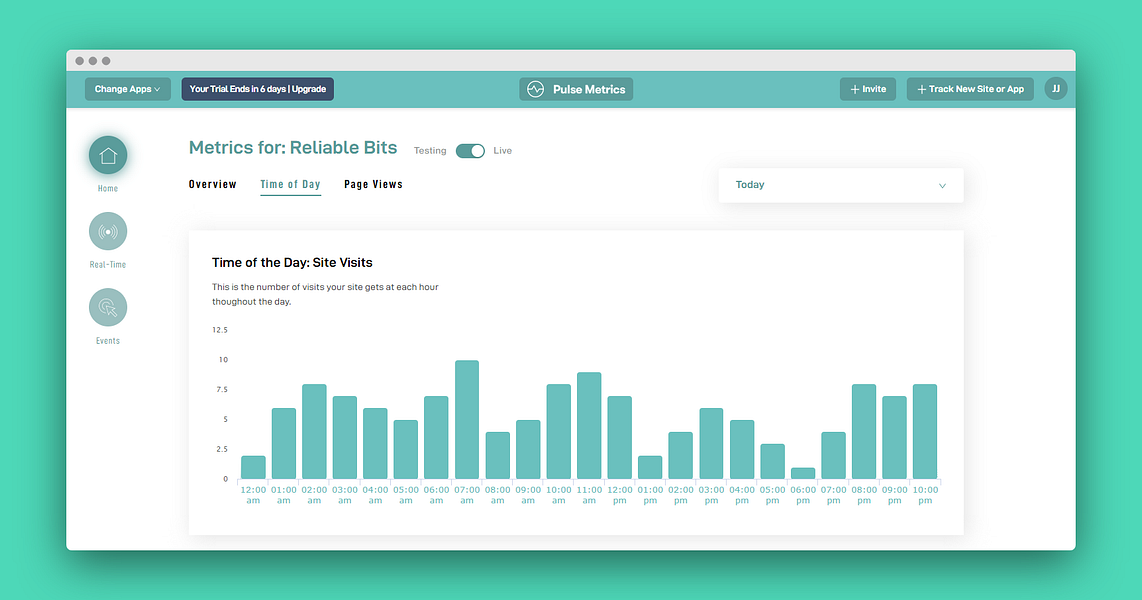This screenshot has height=600, width=1142.
Task: Open the Events panel from sidebar
Action: [107, 307]
